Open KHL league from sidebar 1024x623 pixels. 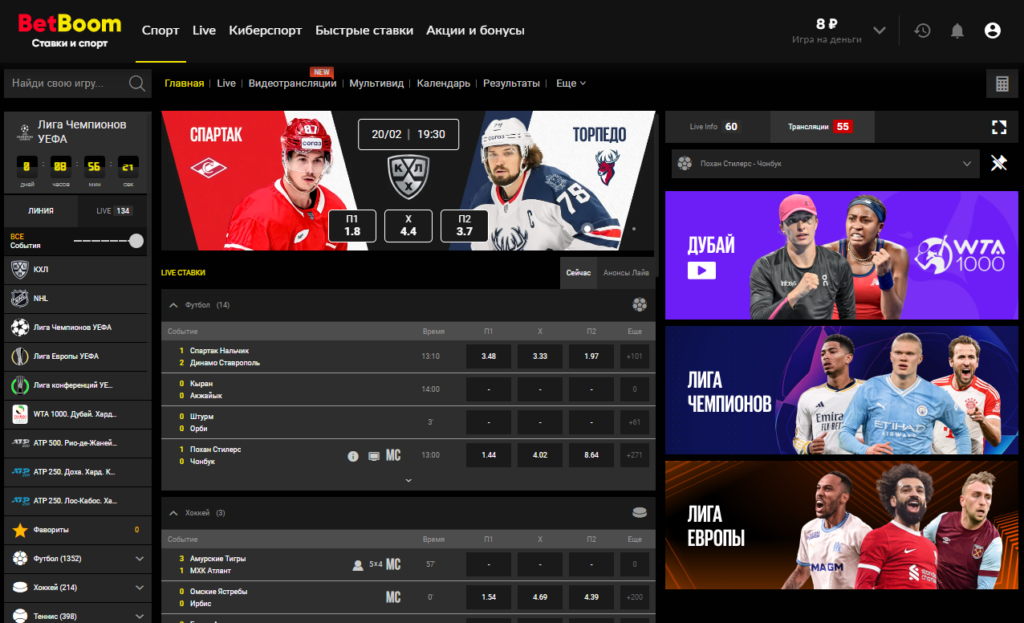tap(76, 269)
